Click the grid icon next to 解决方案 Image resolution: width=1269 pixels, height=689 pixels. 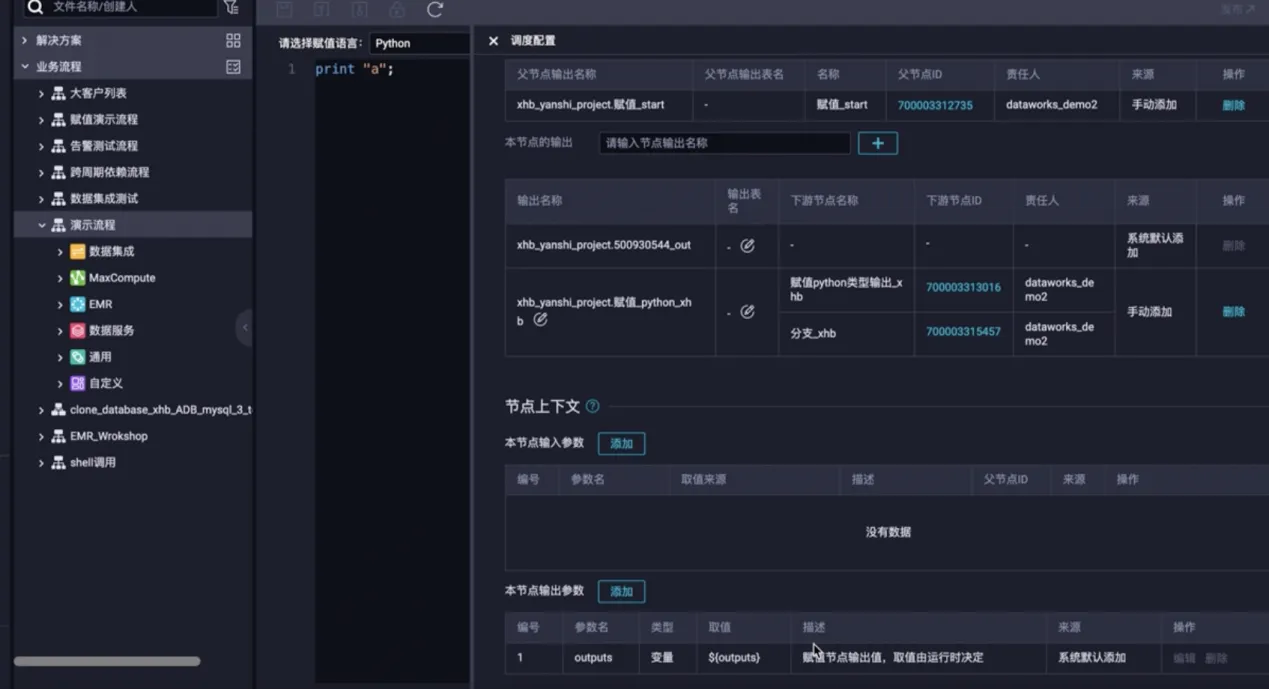[233, 40]
